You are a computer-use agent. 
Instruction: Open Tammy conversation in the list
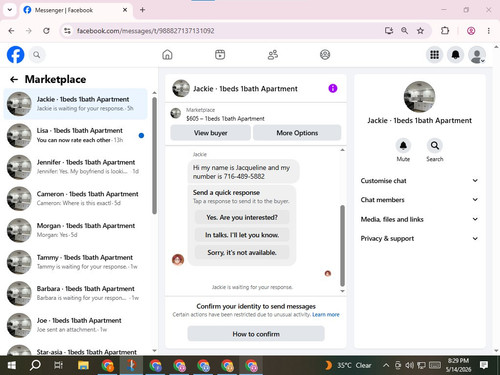[x=76, y=262]
